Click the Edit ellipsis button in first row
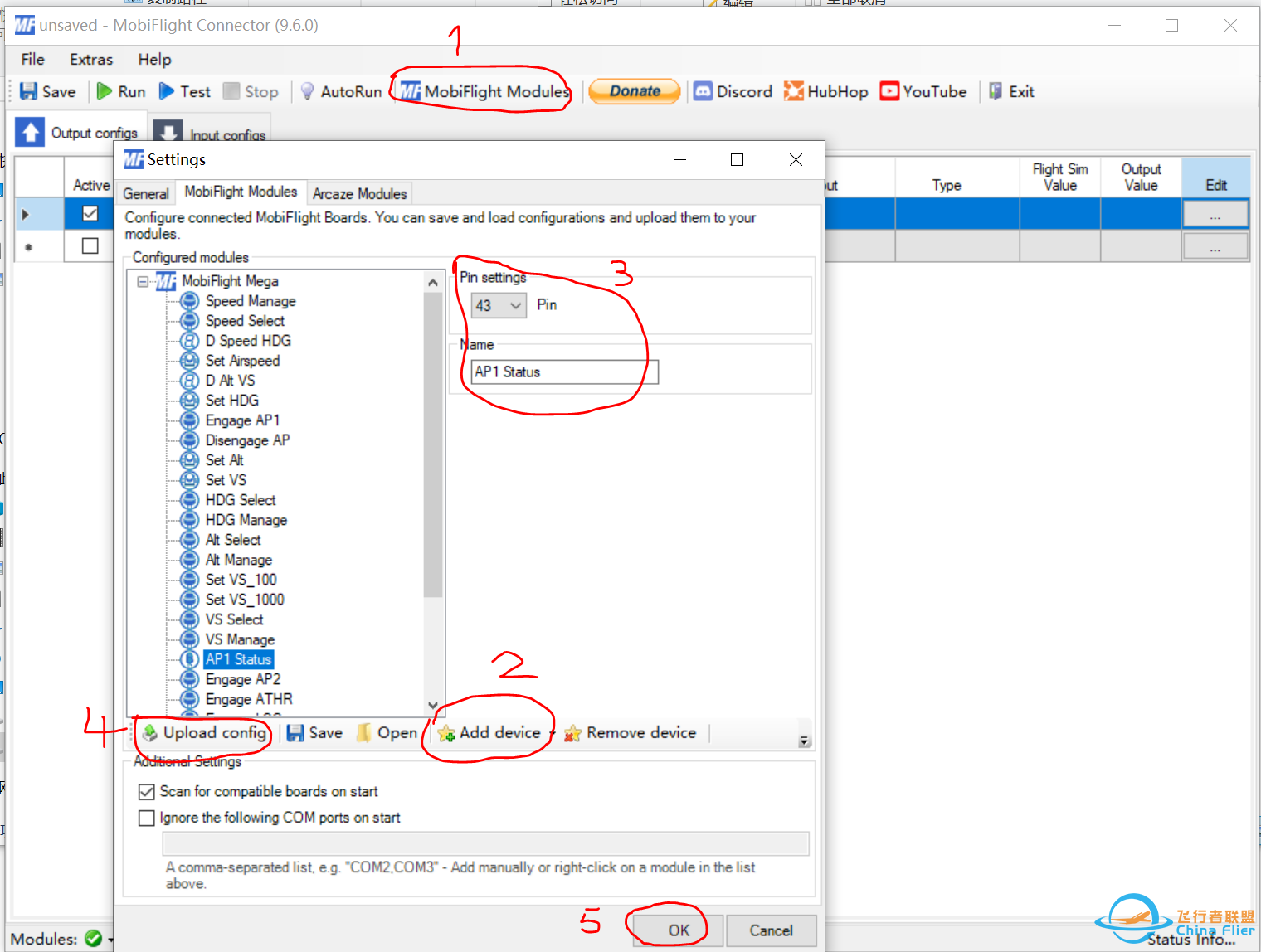Viewport: 1261px width, 952px height. (x=1215, y=214)
